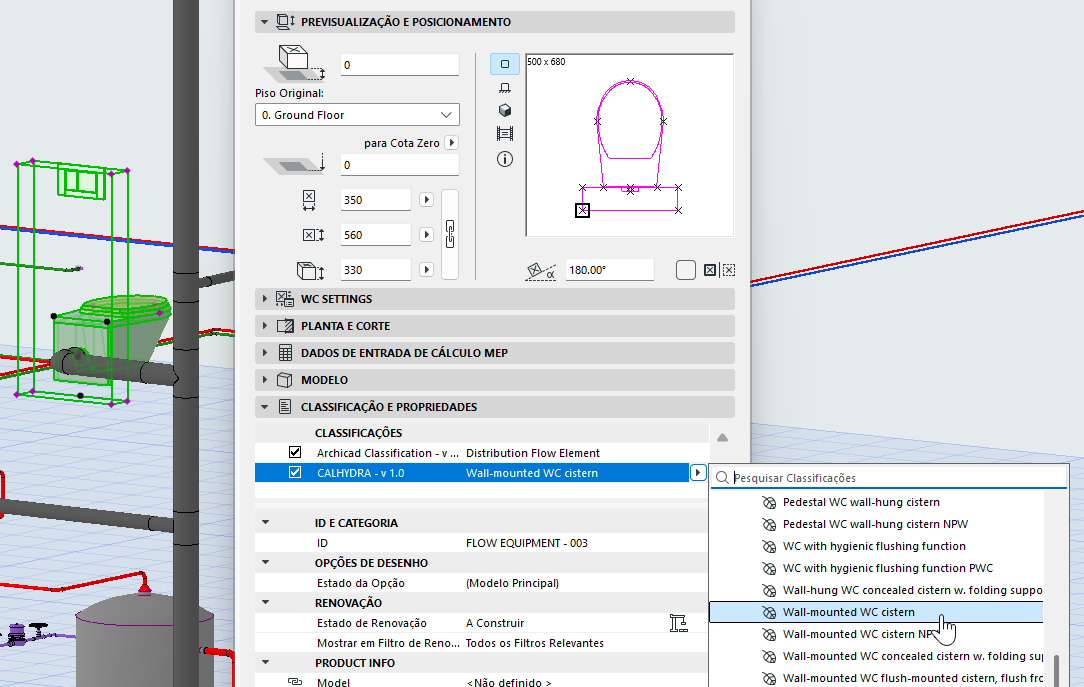Click the dashed anchor selection icon
The image size is (1084, 687).
click(728, 270)
